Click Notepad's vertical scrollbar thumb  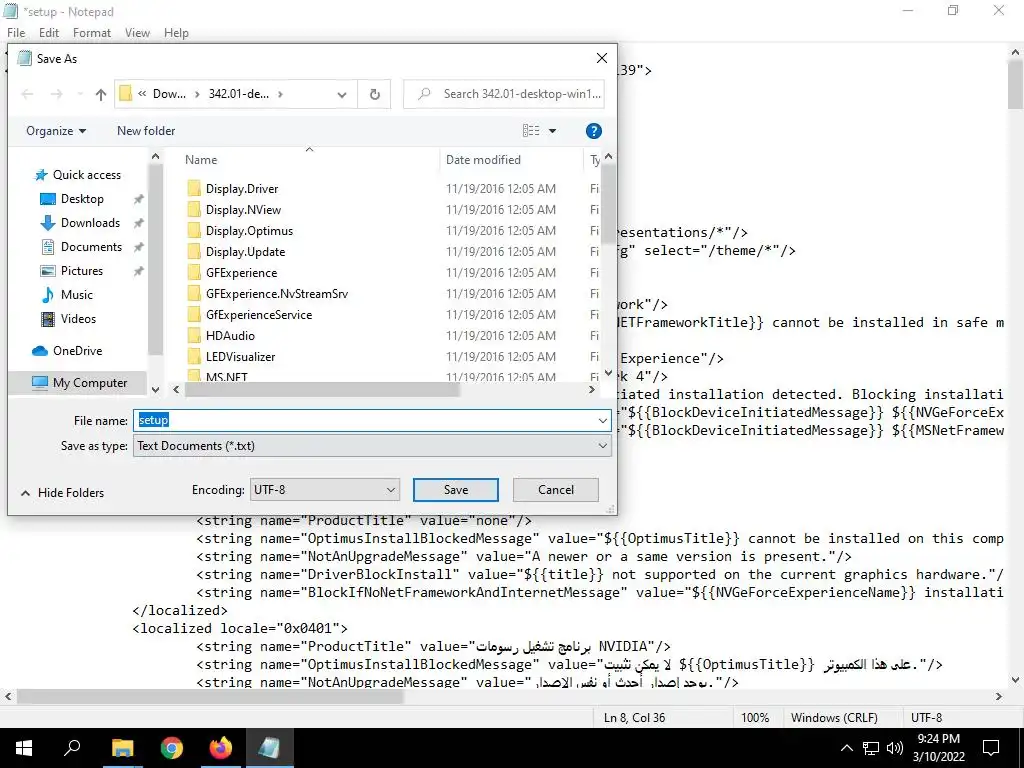click(x=1016, y=84)
